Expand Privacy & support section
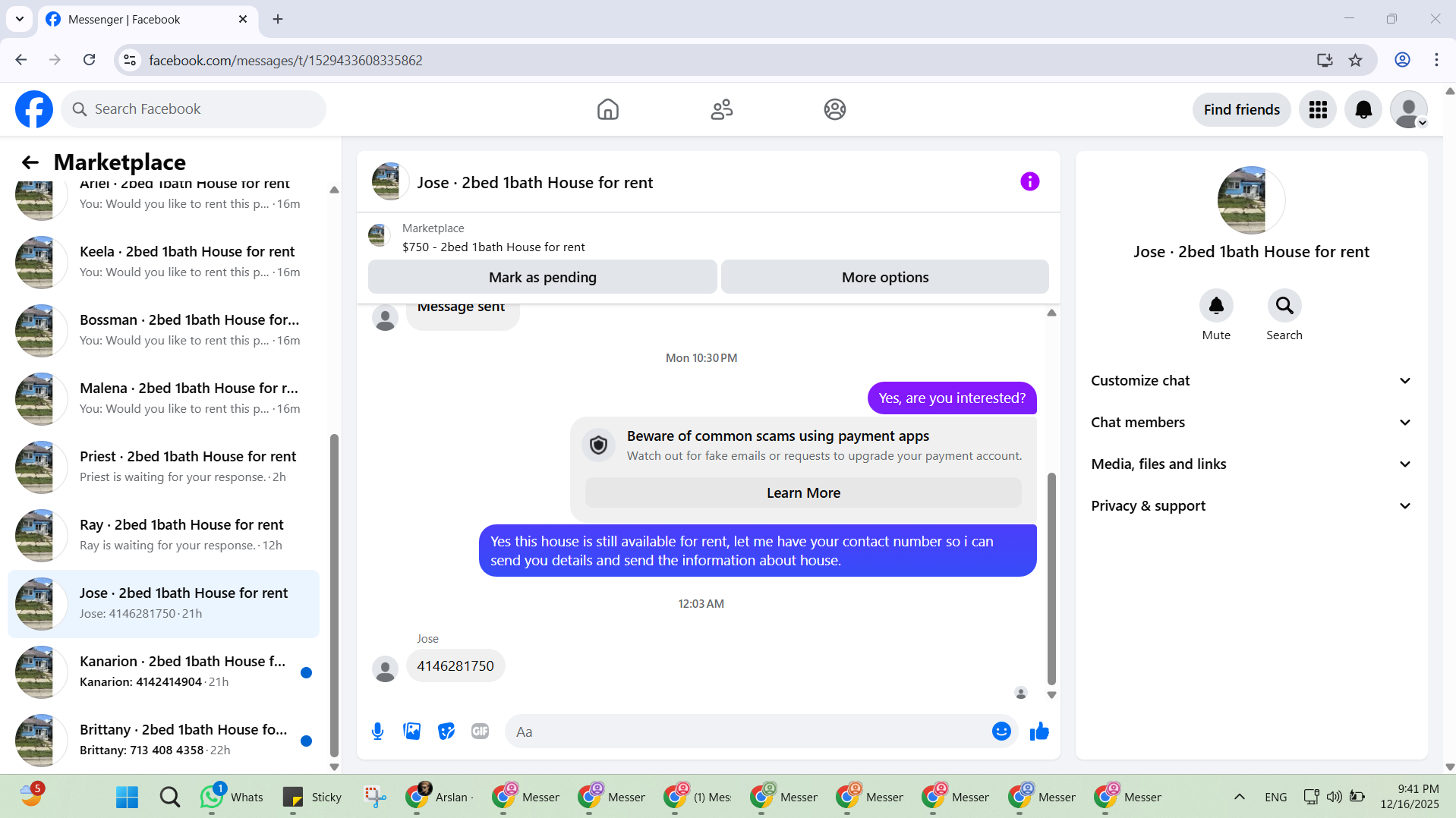The width and height of the screenshot is (1456, 818). [1252, 506]
